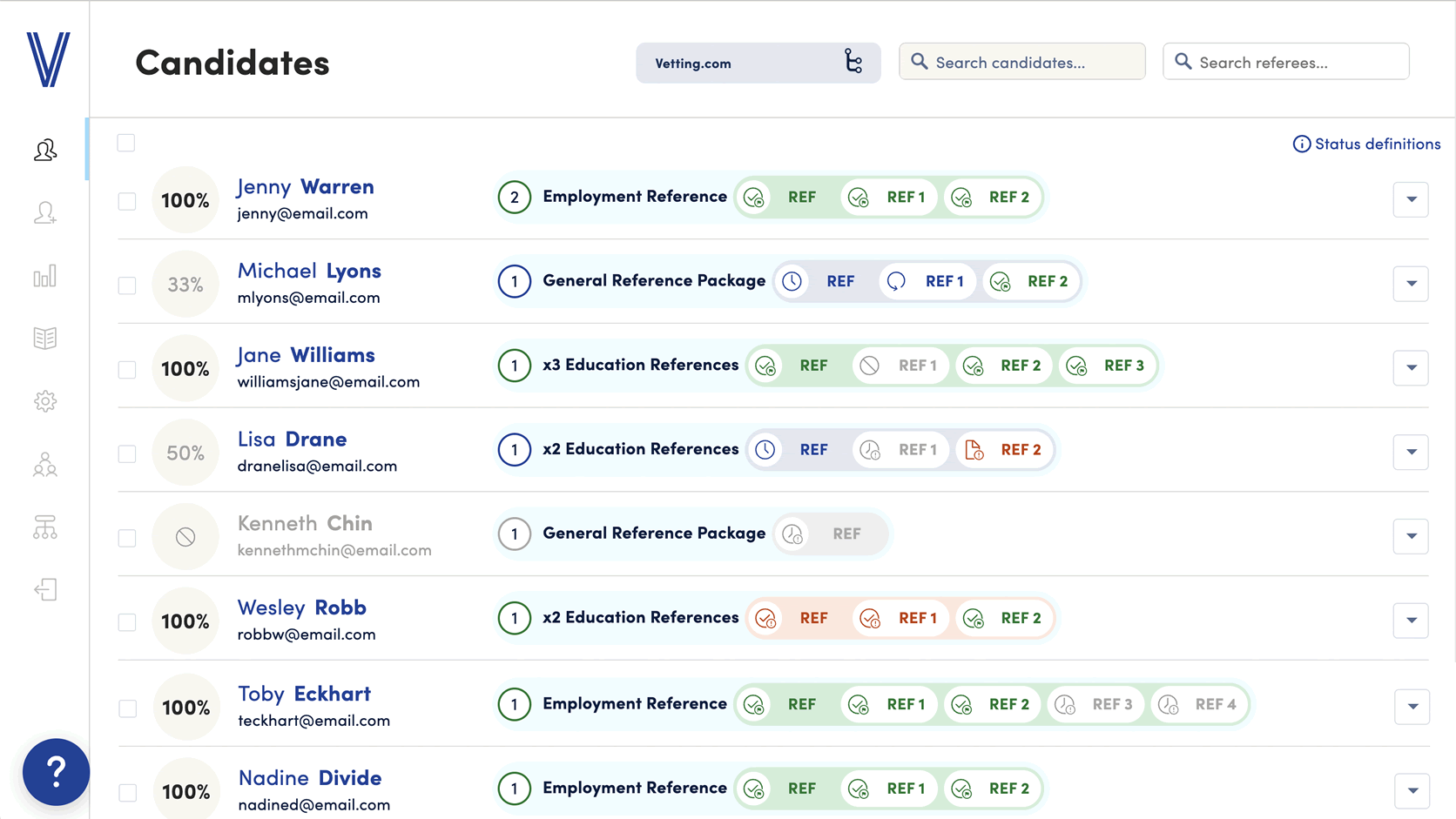Open the Vetting.com organization selector
This screenshot has width=1456, height=819.
pos(758,63)
